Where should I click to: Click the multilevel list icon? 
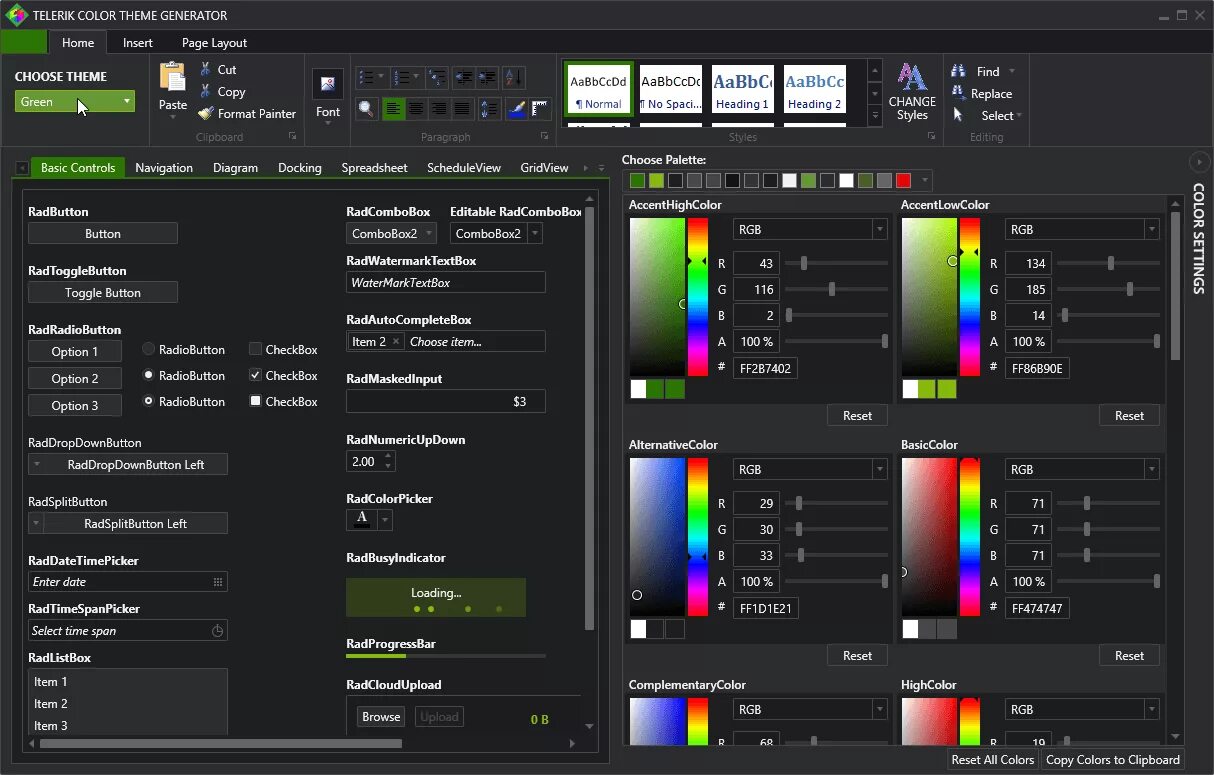[x=437, y=77]
